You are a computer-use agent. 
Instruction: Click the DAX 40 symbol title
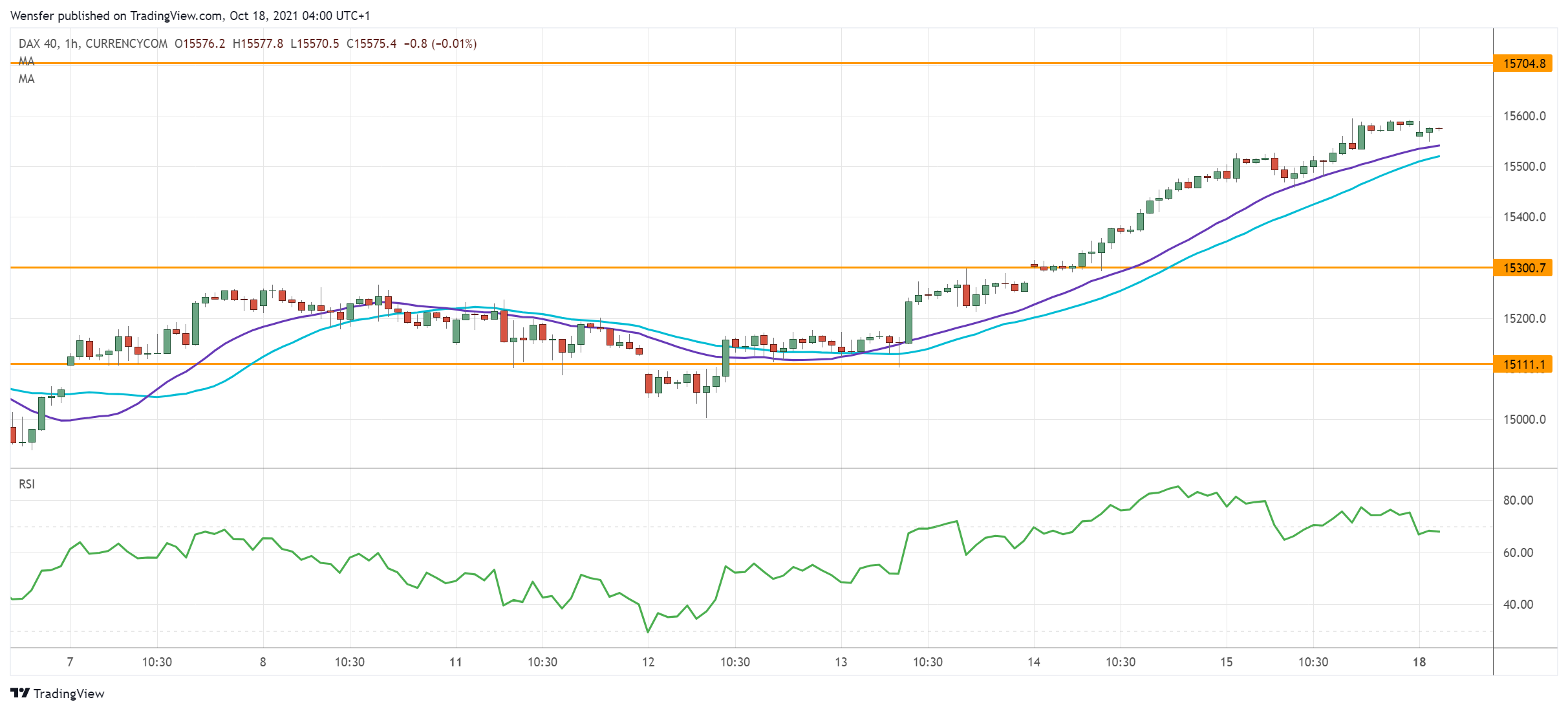click(38, 43)
